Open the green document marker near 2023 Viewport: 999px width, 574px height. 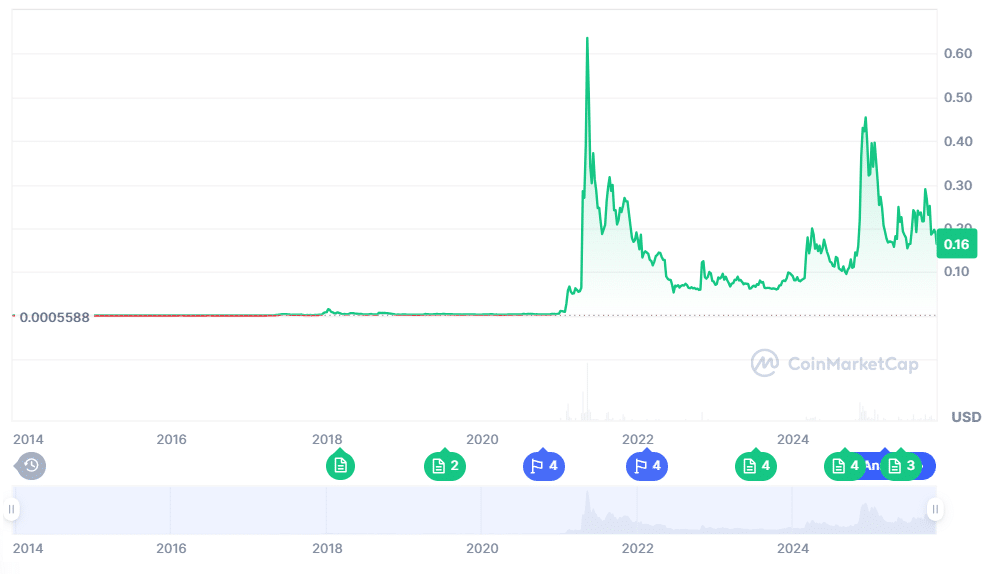coord(756,465)
